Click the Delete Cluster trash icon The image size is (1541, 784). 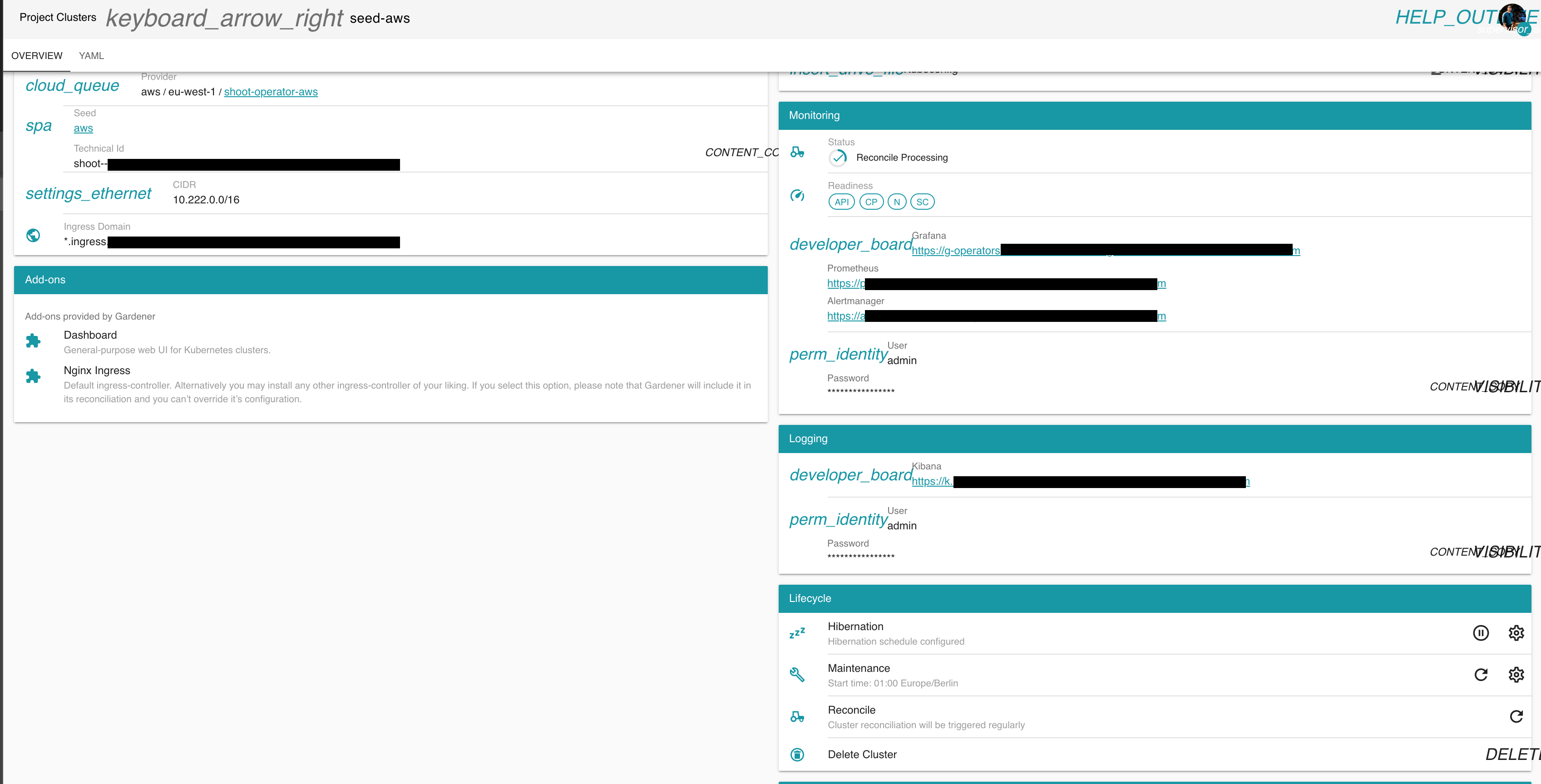coord(798,754)
